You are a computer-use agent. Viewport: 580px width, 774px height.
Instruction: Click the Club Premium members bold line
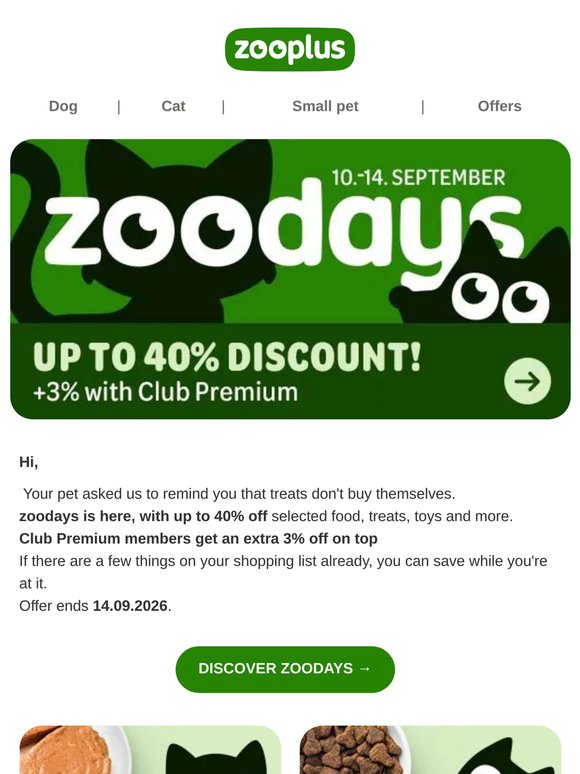click(198, 539)
